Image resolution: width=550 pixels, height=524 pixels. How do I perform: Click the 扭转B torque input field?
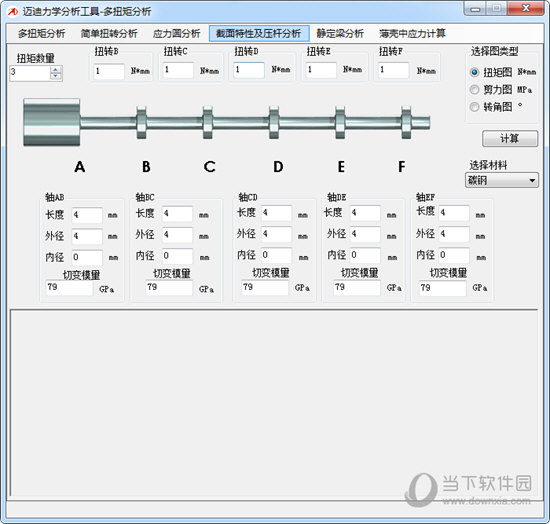pyautogui.click(x=109, y=71)
